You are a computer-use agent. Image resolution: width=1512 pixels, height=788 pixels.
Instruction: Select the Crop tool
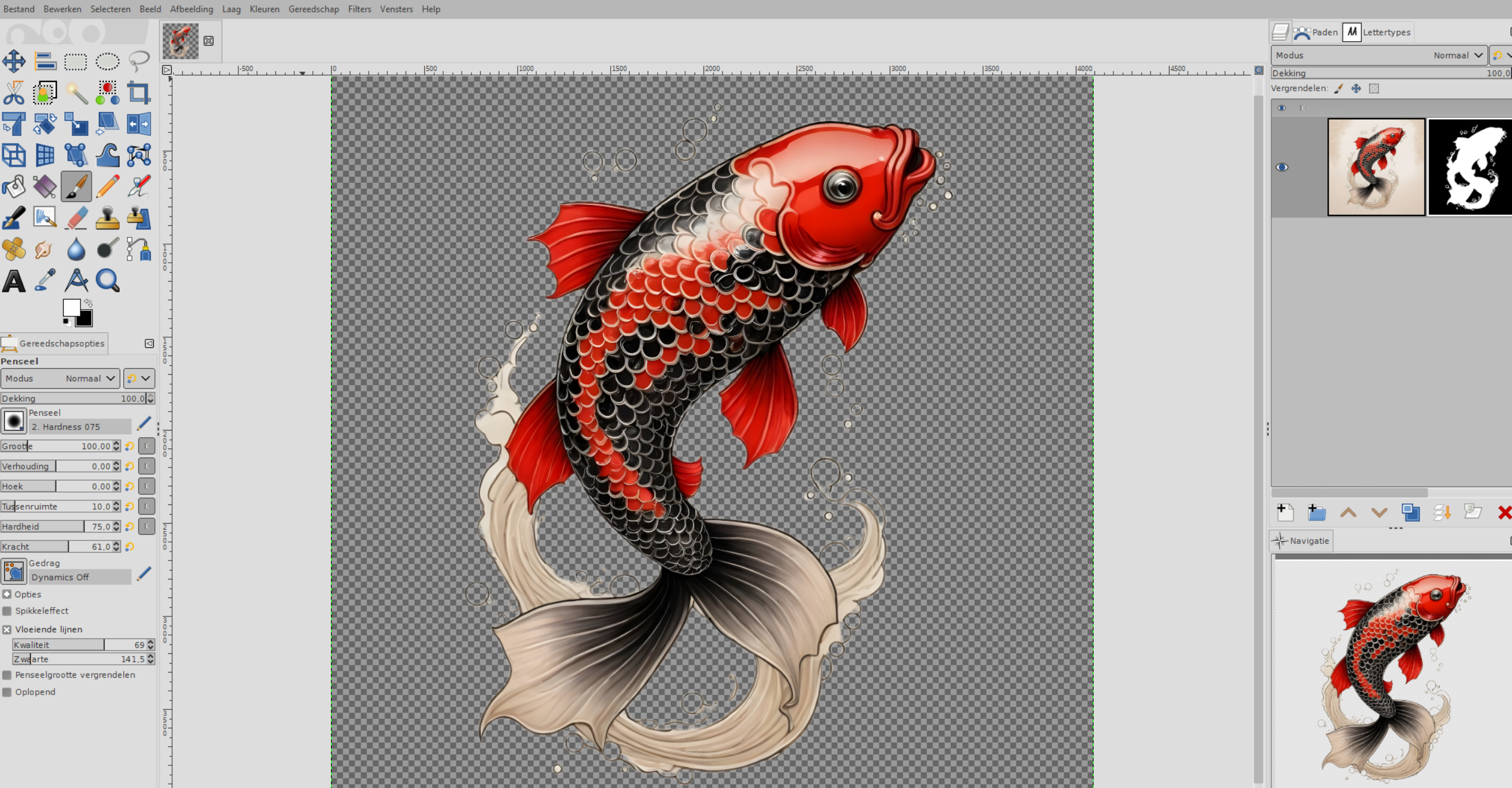coord(139,93)
